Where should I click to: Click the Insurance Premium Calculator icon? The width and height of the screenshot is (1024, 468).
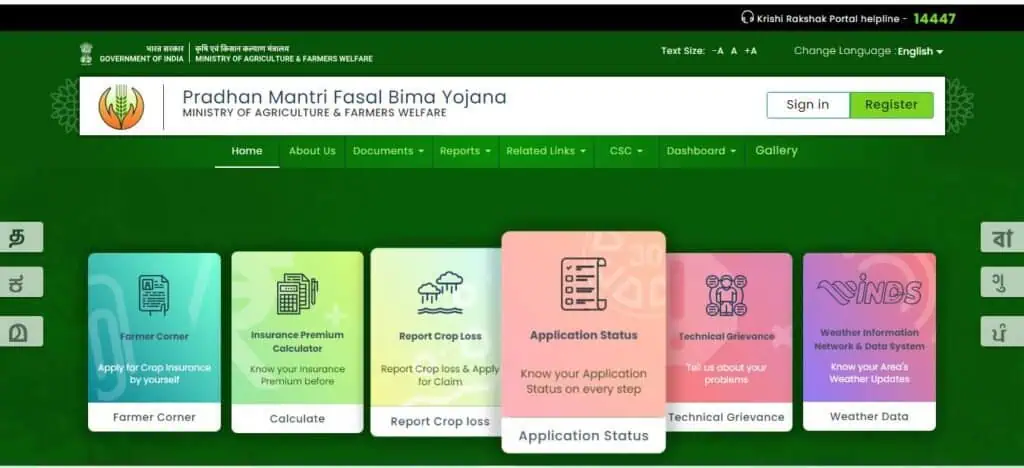tap(297, 294)
